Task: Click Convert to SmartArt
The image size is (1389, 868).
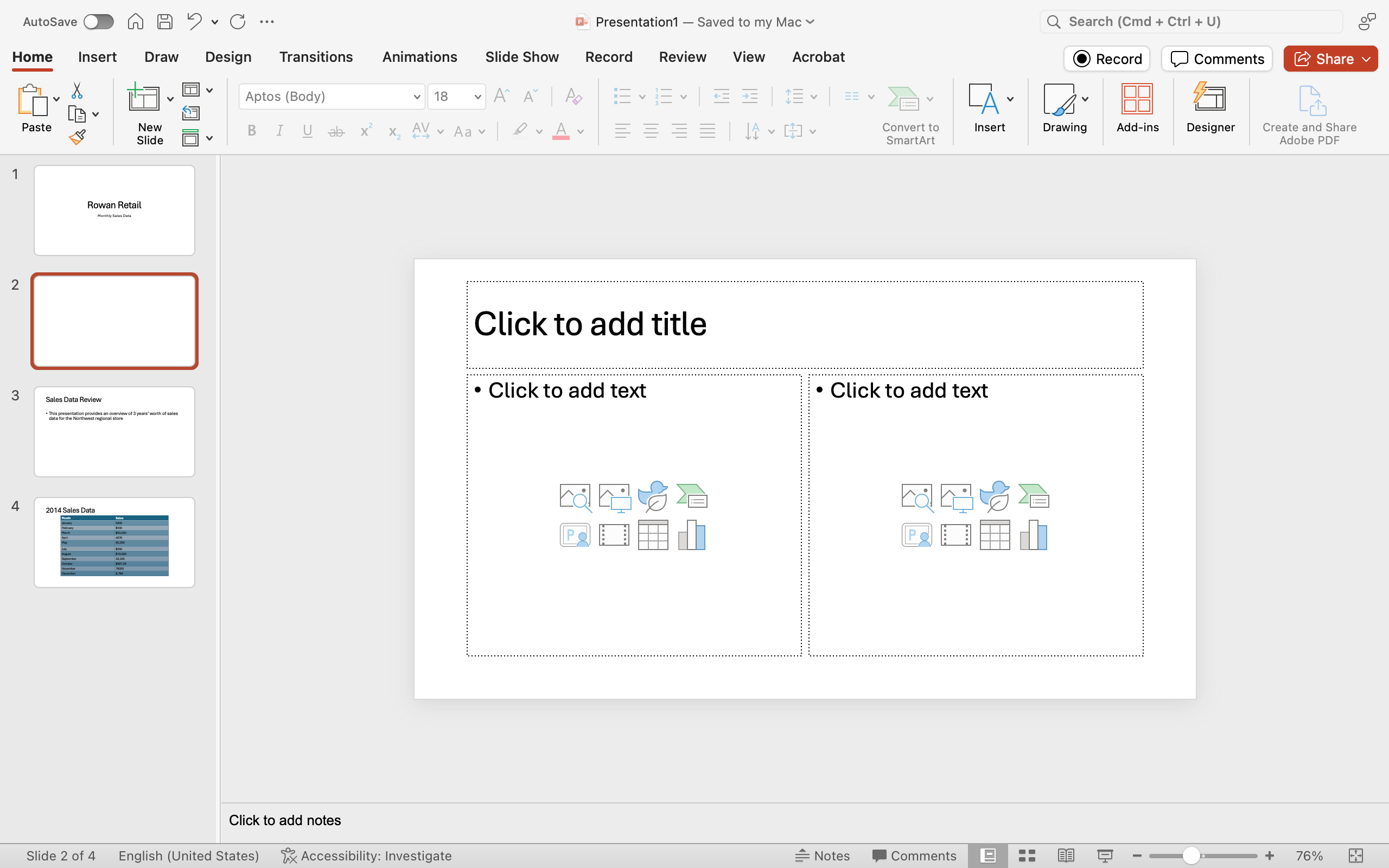Action: tap(910, 116)
